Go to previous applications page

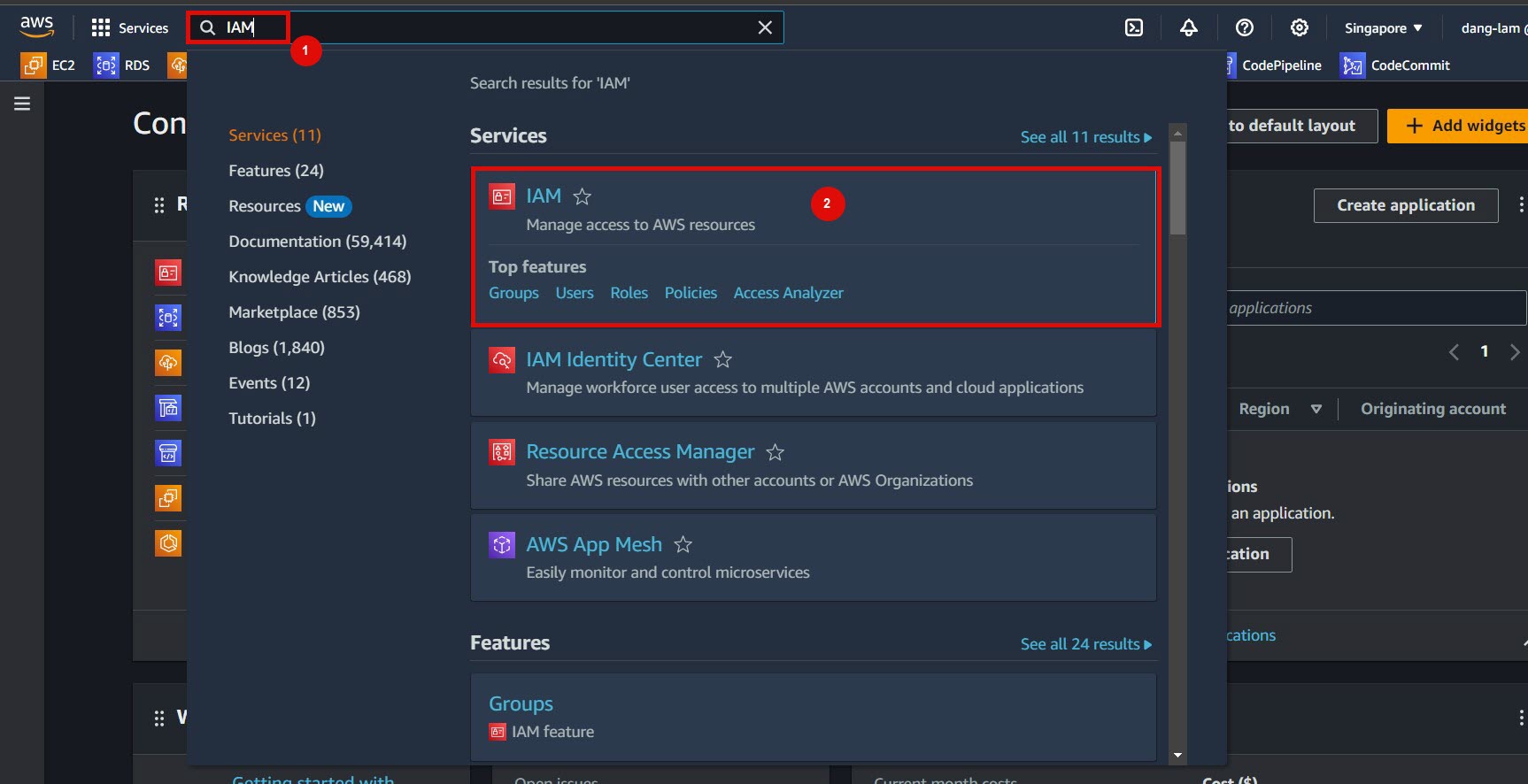pos(1454,352)
